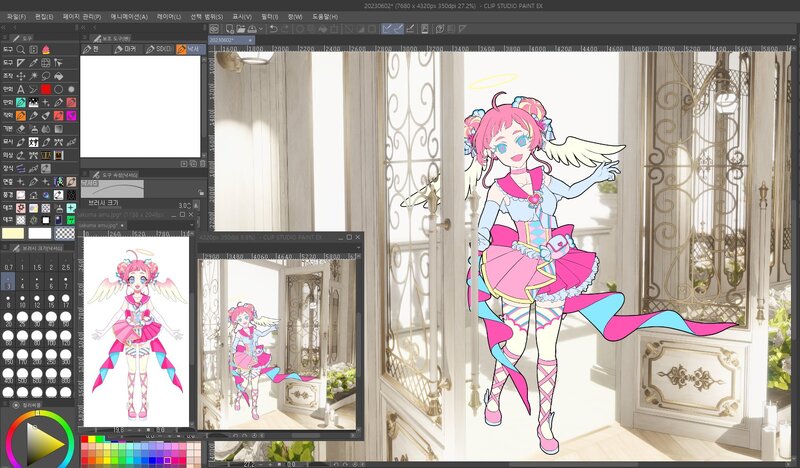Select the white sub color swatch
800x468 pixels.
click(x=40, y=233)
